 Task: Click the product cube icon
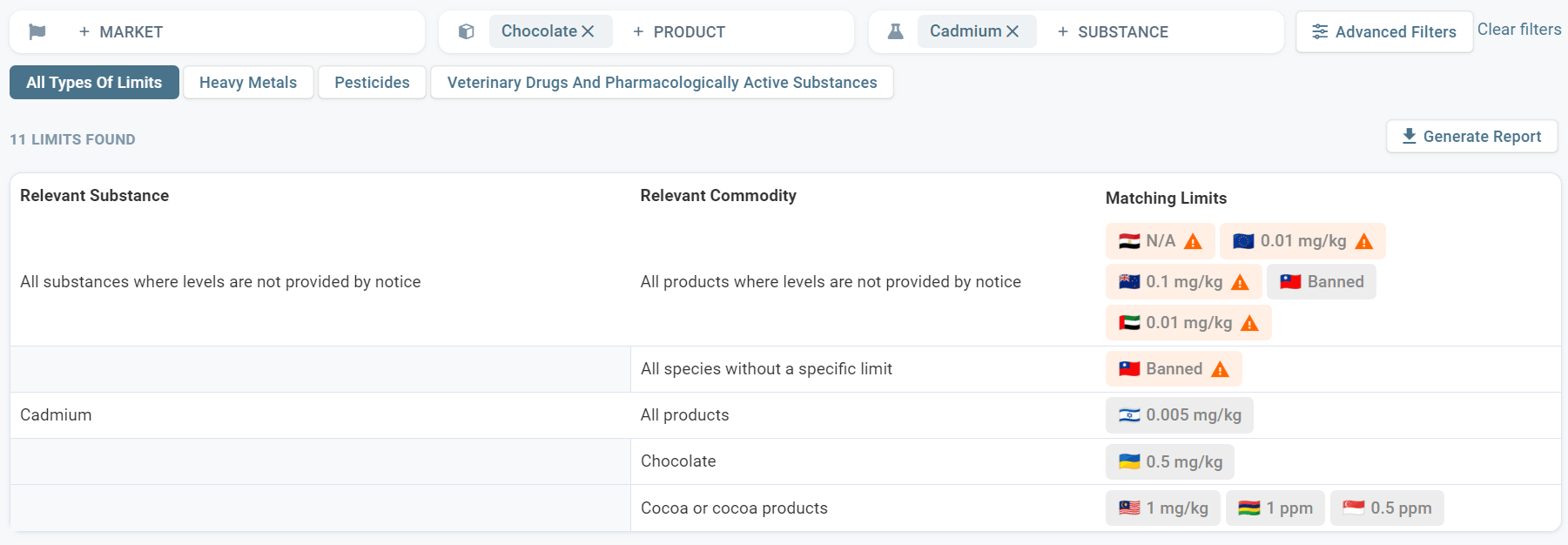click(467, 32)
